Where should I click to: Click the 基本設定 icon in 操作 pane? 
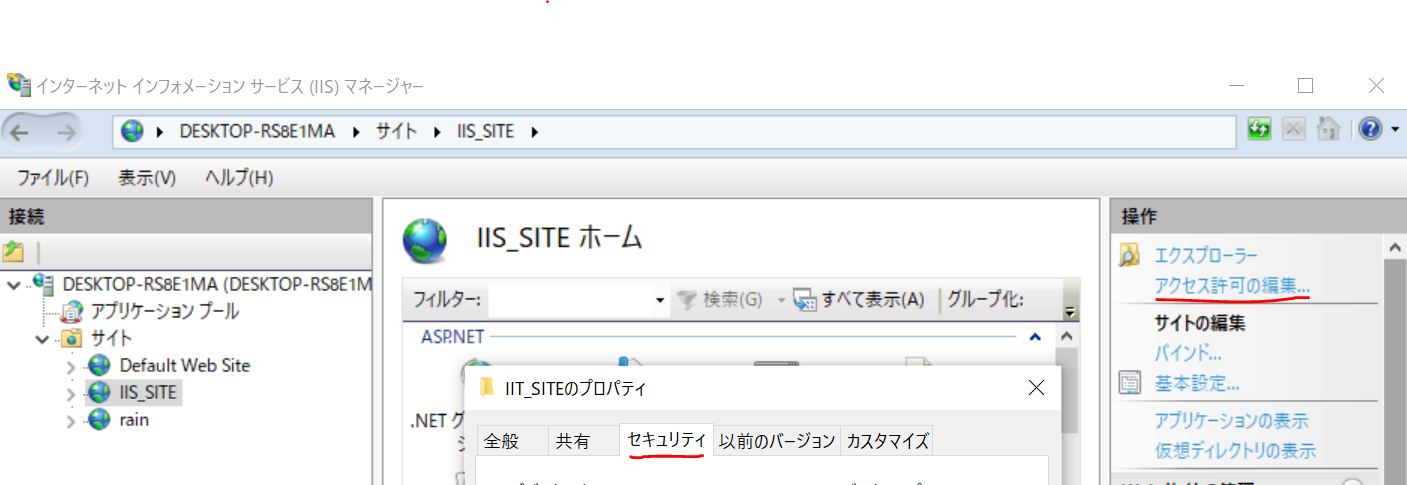(1129, 383)
